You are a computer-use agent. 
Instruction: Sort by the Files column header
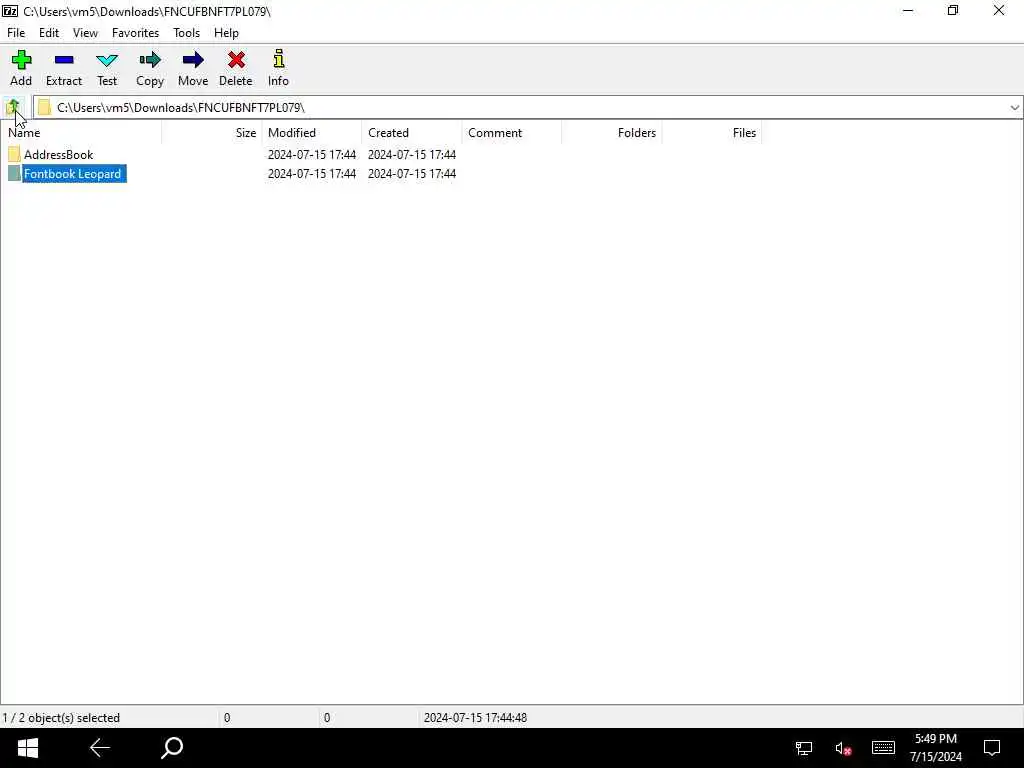712,133
